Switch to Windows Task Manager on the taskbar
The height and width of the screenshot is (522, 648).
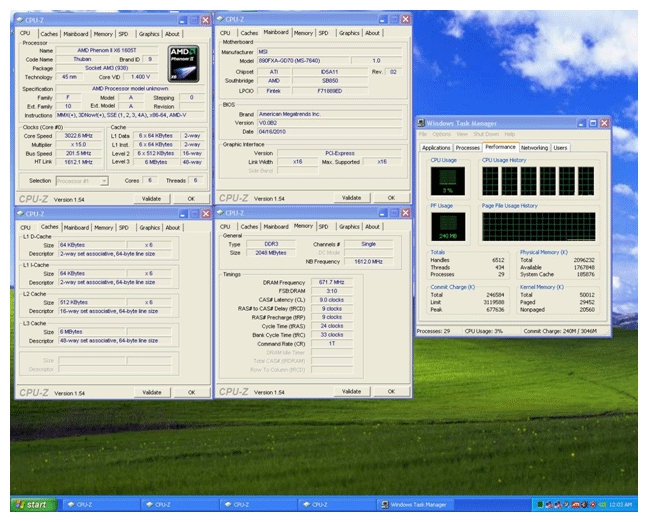tap(415, 505)
